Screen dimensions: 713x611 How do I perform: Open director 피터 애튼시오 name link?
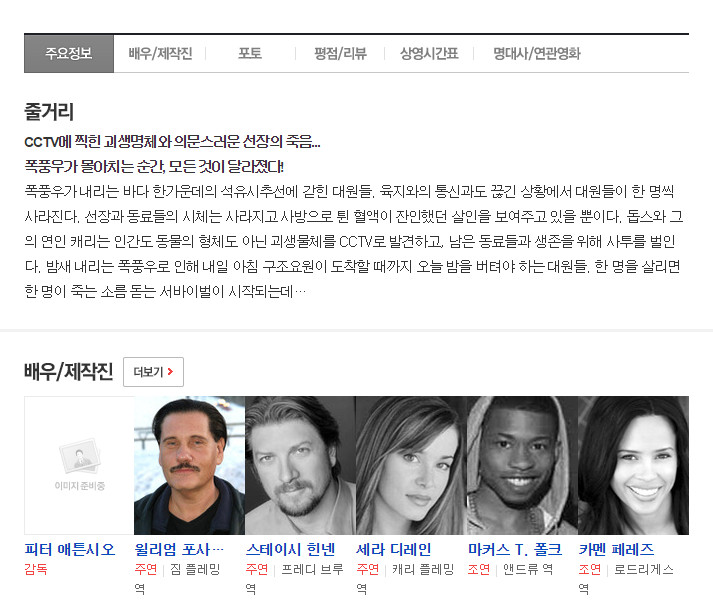pos(69,549)
